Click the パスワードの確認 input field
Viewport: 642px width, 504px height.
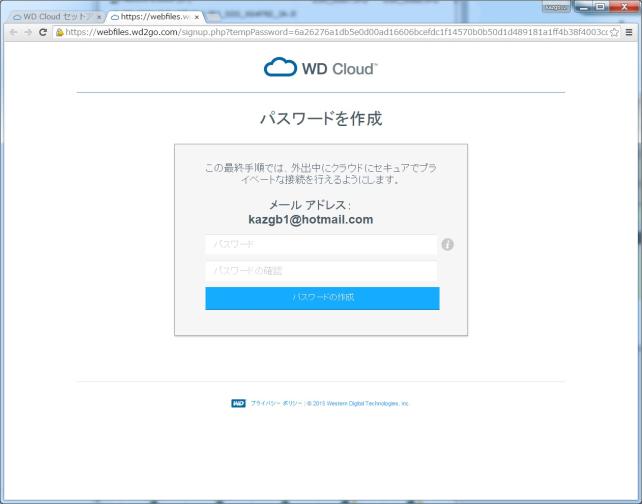click(321, 271)
